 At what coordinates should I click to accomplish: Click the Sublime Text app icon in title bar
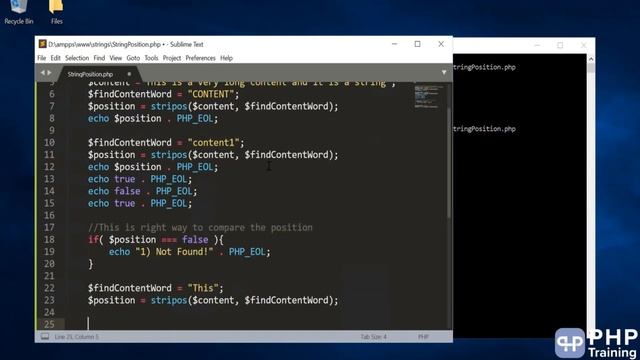point(42,44)
